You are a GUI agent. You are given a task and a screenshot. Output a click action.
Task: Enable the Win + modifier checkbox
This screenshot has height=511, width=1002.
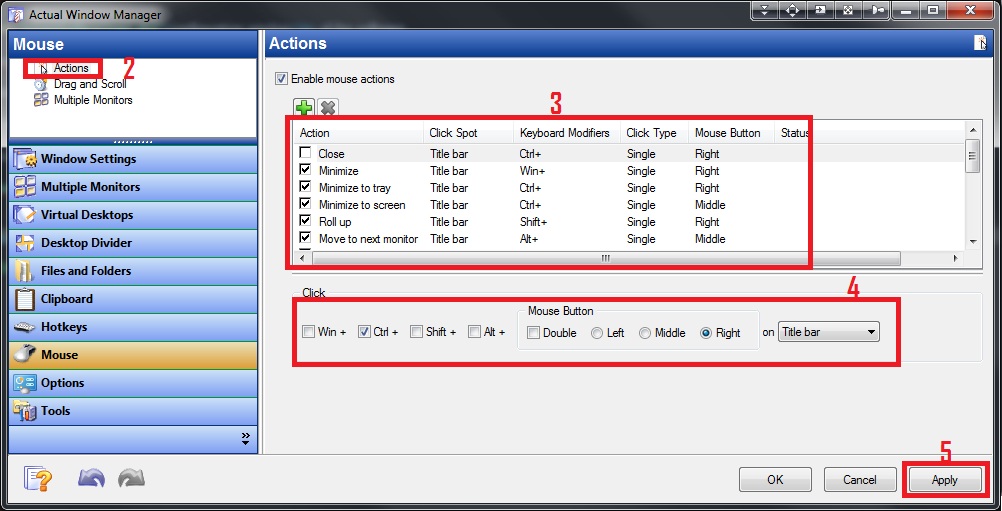coord(308,332)
